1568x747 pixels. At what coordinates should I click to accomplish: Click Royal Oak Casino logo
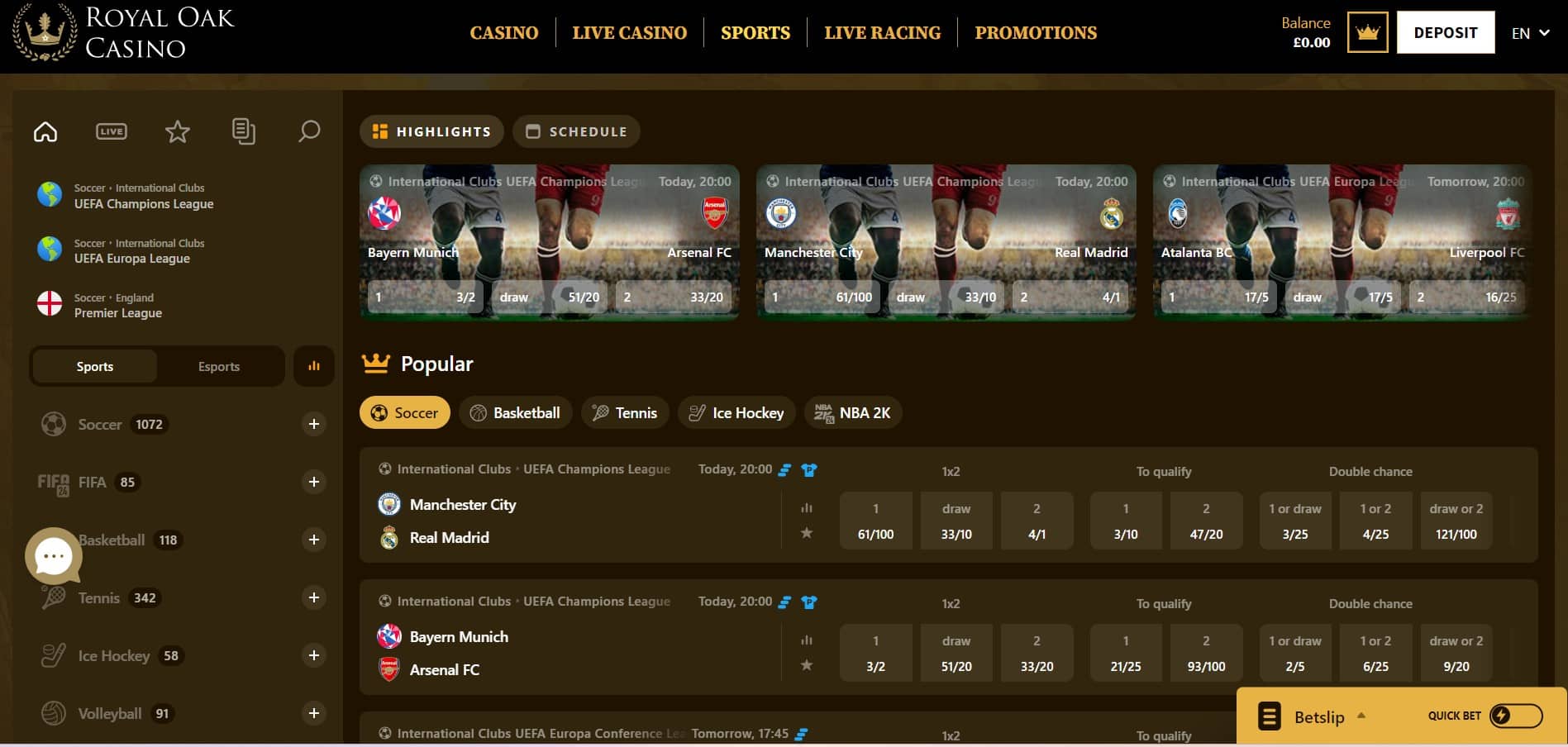124,33
